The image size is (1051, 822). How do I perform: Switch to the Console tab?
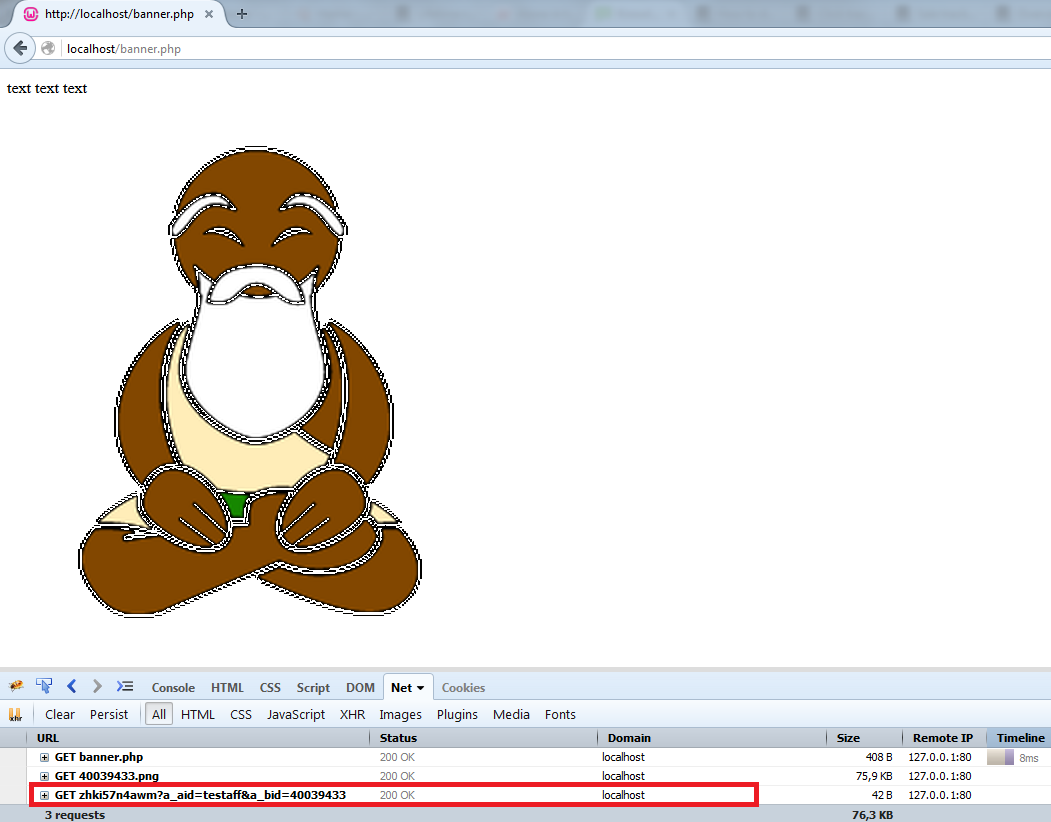coord(173,688)
